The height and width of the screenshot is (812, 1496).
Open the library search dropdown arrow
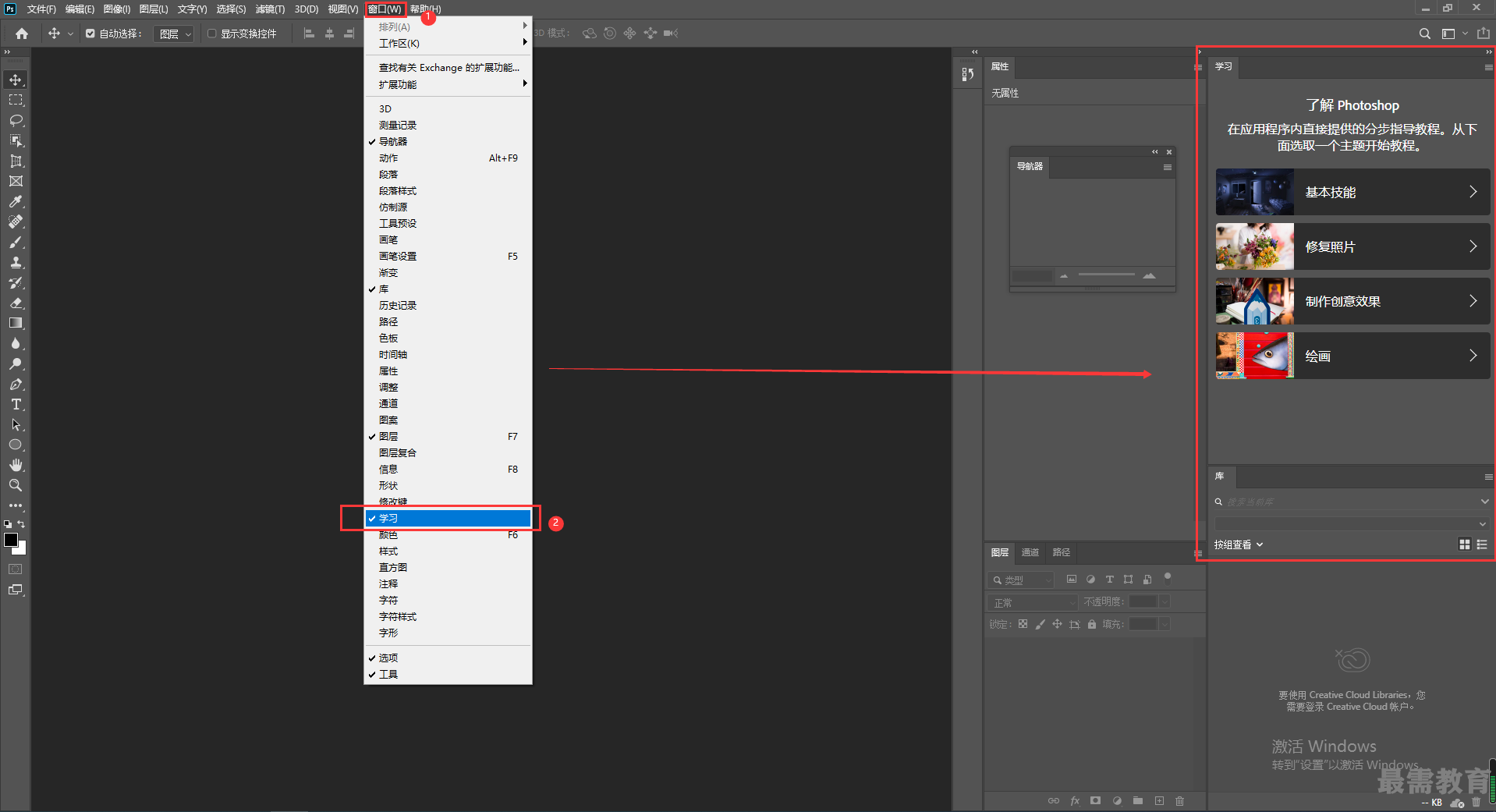click(1484, 502)
